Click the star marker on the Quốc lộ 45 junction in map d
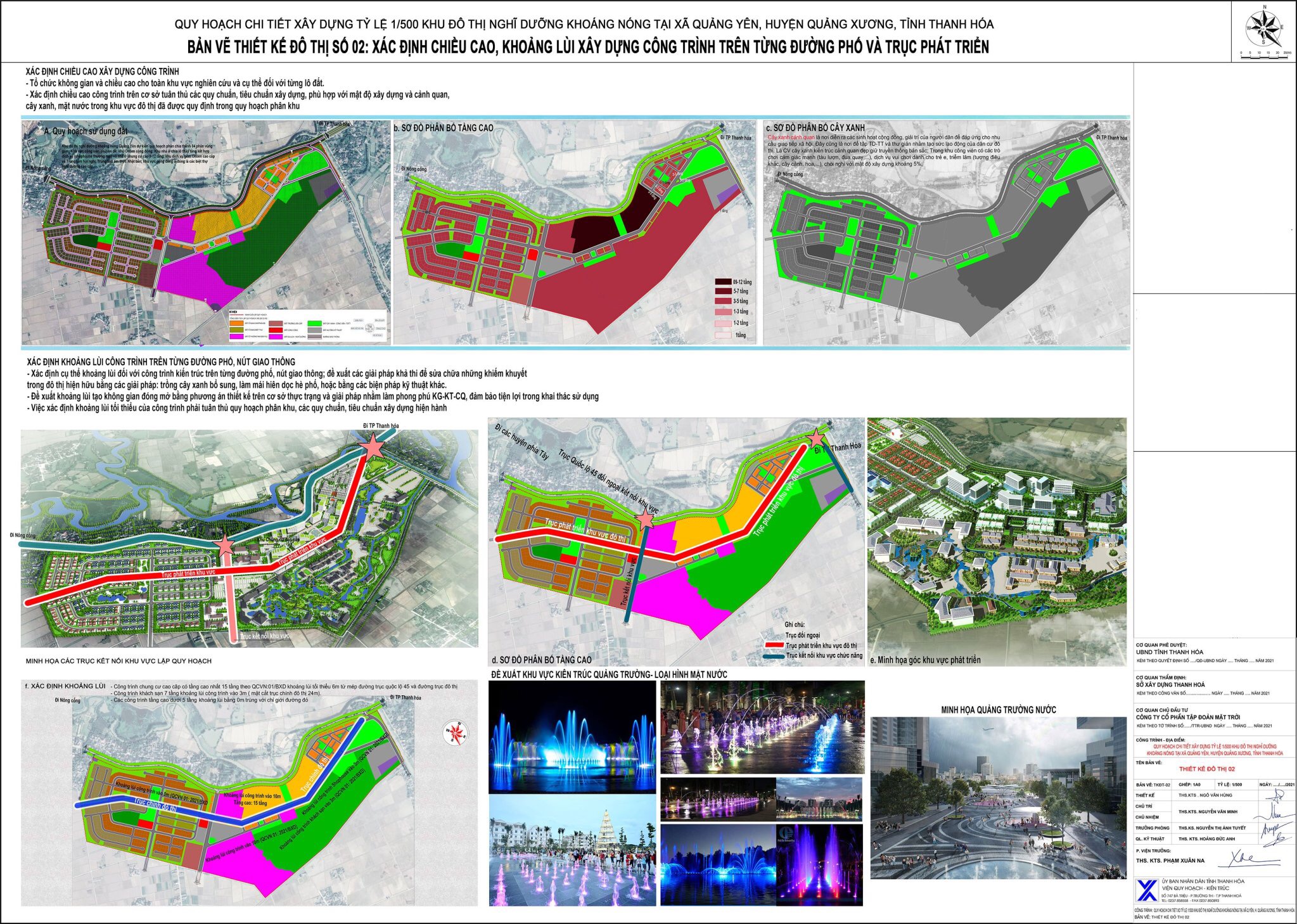Image resolution: width=1297 pixels, height=924 pixels. click(x=645, y=520)
